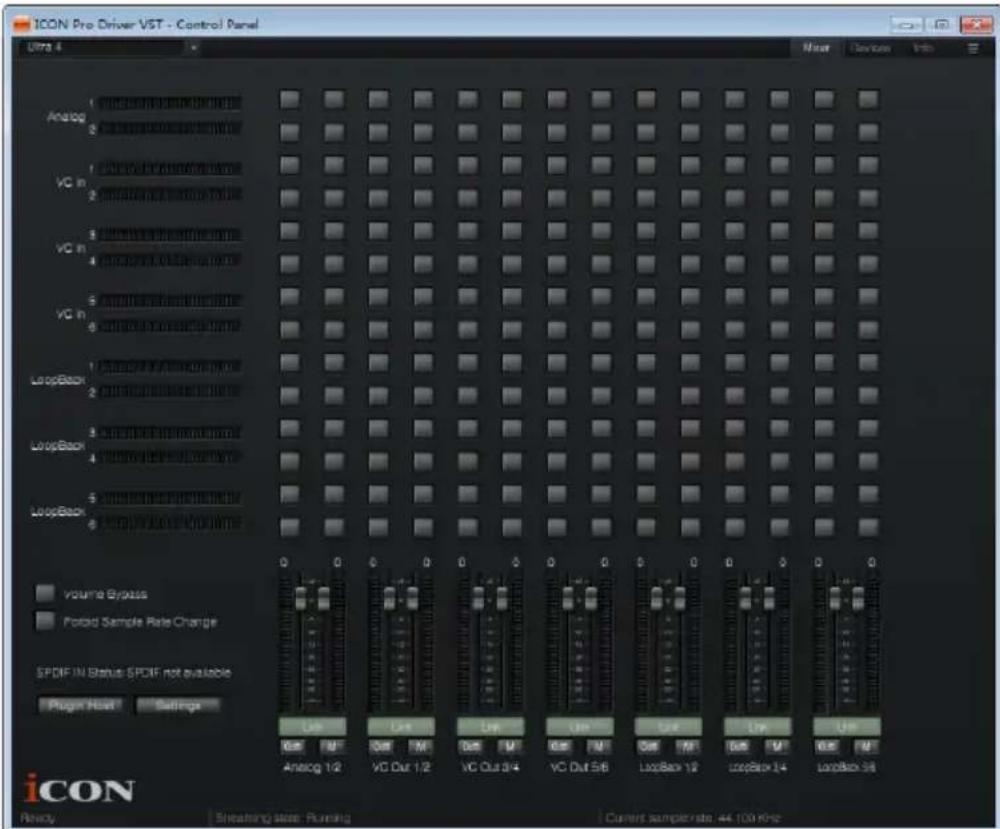Mute the VC Out 1/2 channel with M
Viewport: 1000px width, 829px height.
point(421,746)
